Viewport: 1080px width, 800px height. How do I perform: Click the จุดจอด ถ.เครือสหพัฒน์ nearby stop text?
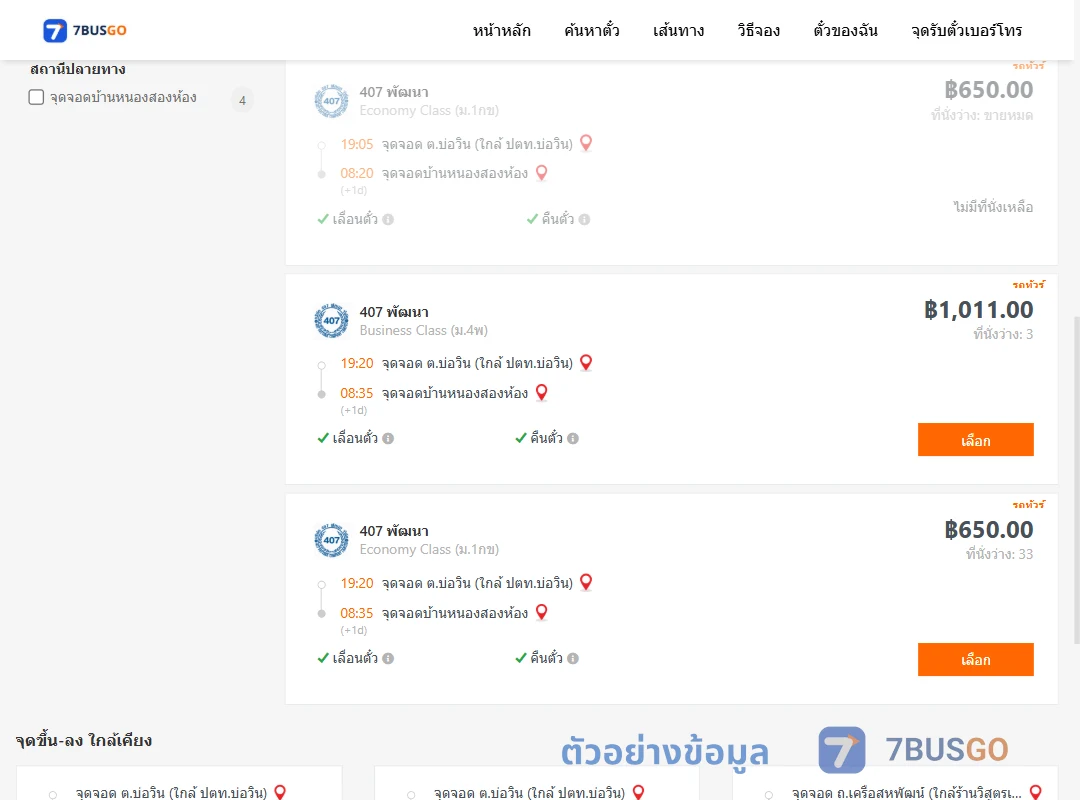pyautogui.click(x=906, y=793)
